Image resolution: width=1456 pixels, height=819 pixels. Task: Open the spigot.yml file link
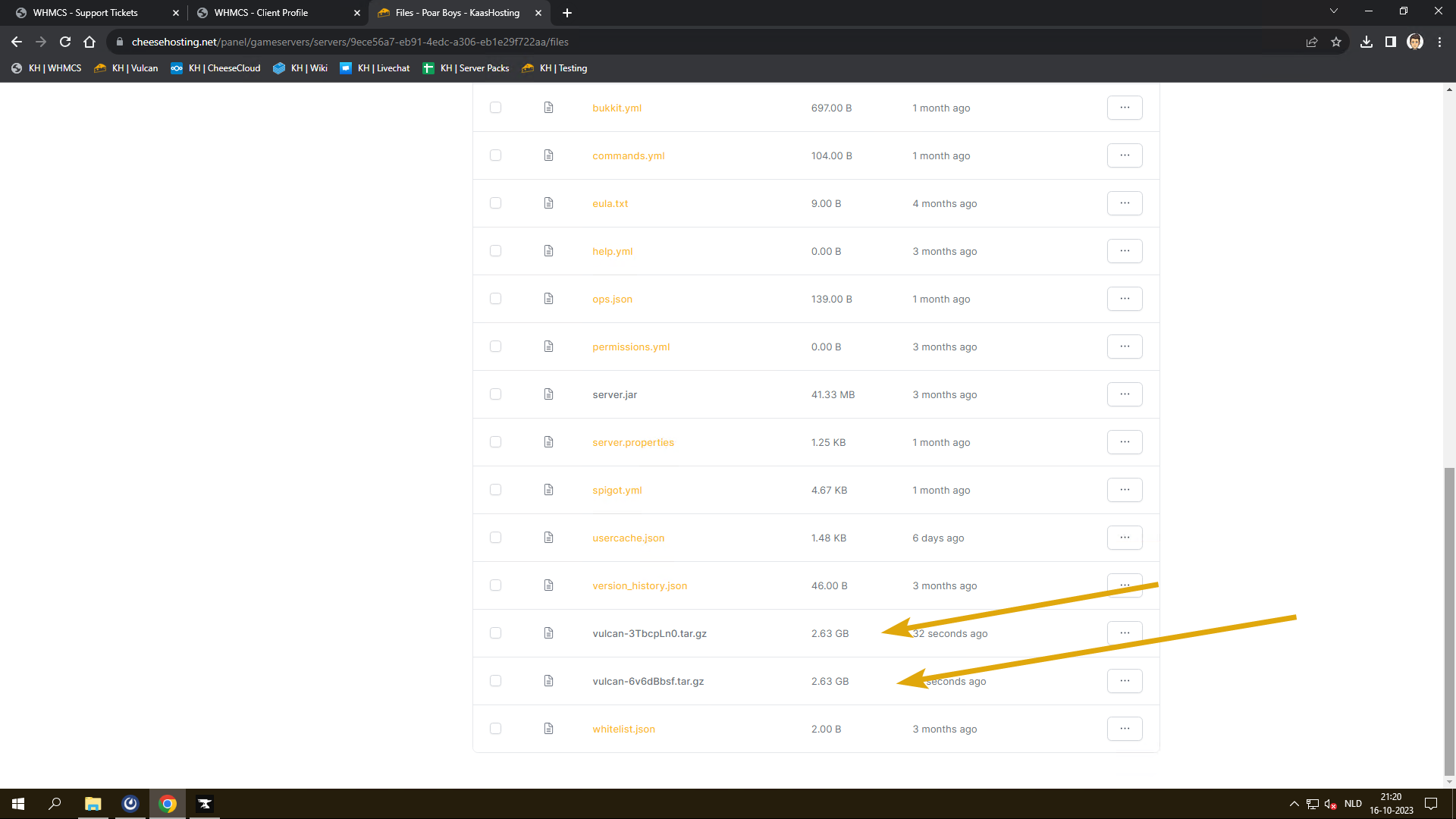(617, 490)
